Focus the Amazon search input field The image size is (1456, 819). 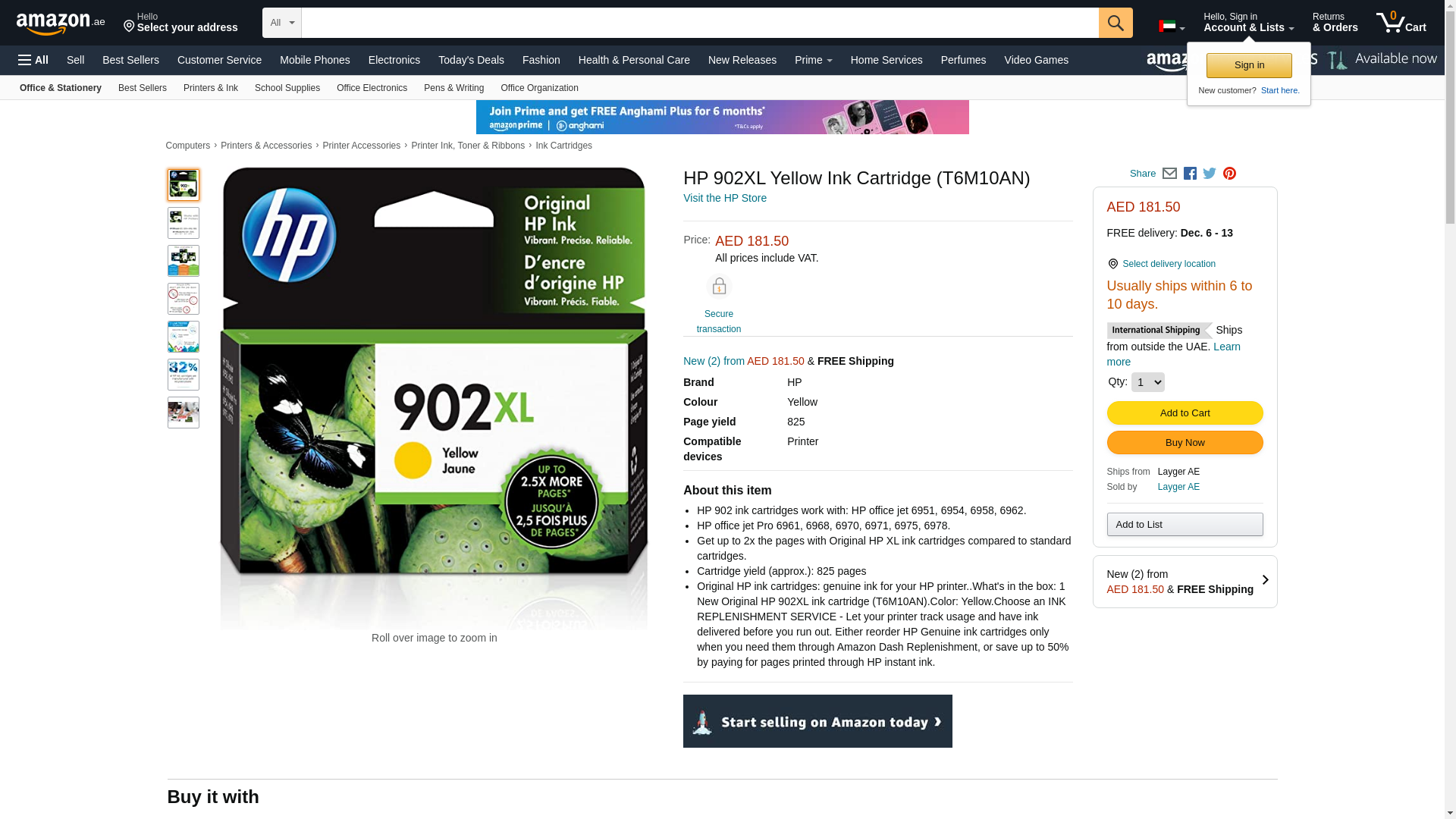(700, 23)
